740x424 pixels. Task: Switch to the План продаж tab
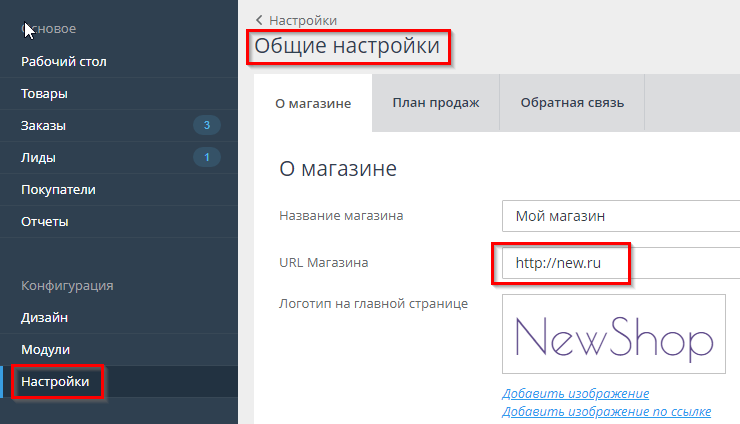(x=435, y=103)
